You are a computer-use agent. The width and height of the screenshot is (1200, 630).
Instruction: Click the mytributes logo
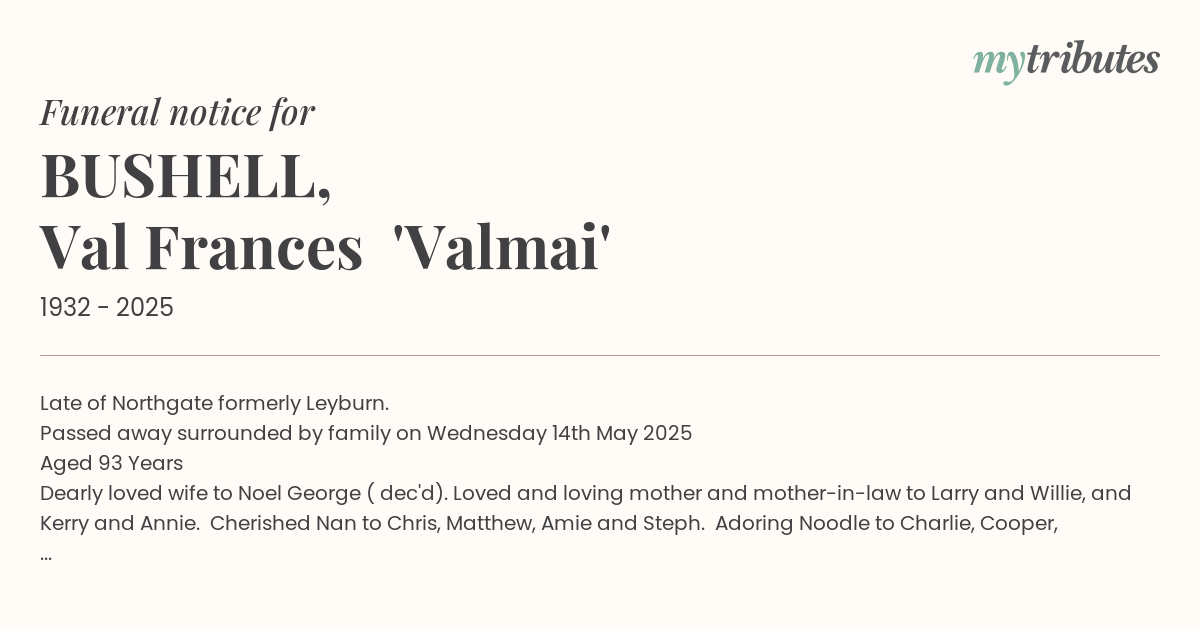1066,61
